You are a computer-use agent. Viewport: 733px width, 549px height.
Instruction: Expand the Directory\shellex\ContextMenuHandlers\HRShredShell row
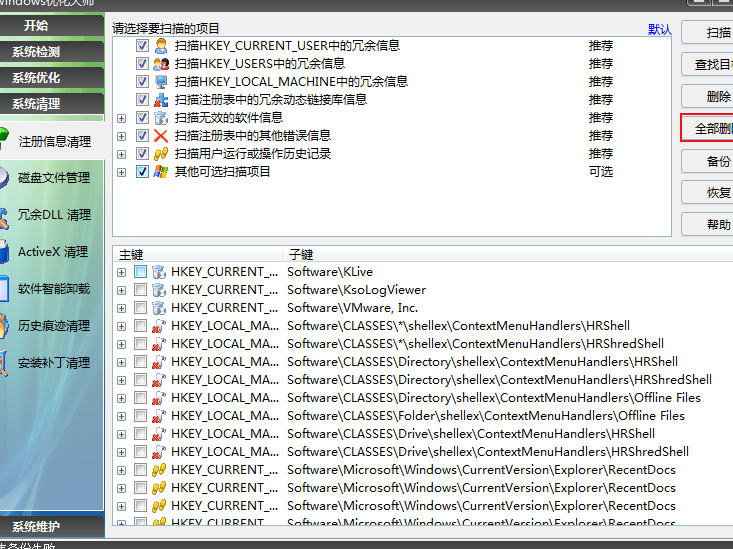click(x=122, y=380)
